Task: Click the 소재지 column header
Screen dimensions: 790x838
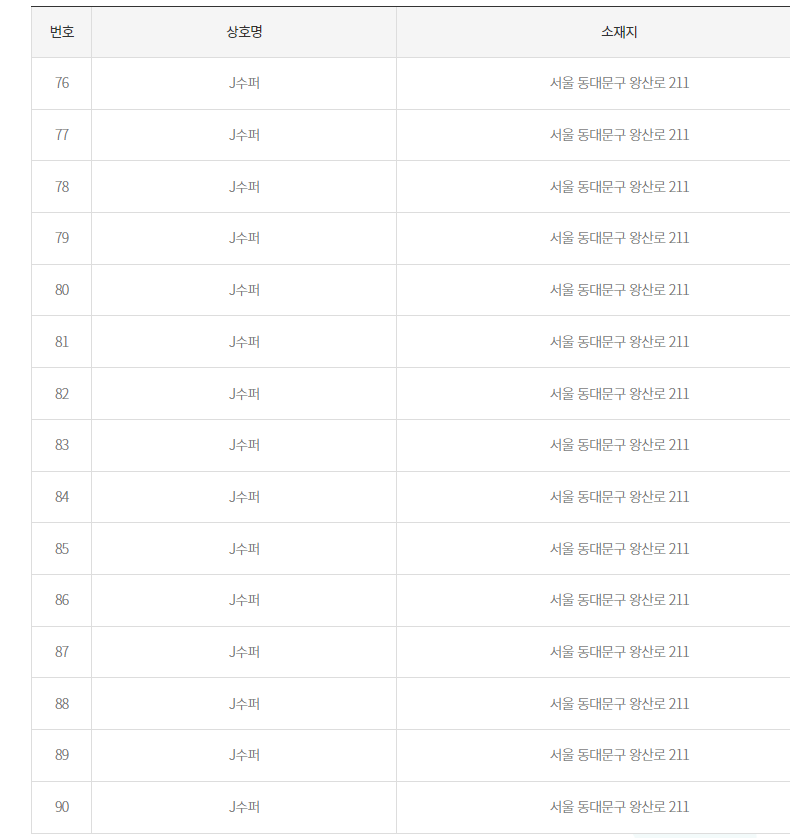Action: (619, 32)
